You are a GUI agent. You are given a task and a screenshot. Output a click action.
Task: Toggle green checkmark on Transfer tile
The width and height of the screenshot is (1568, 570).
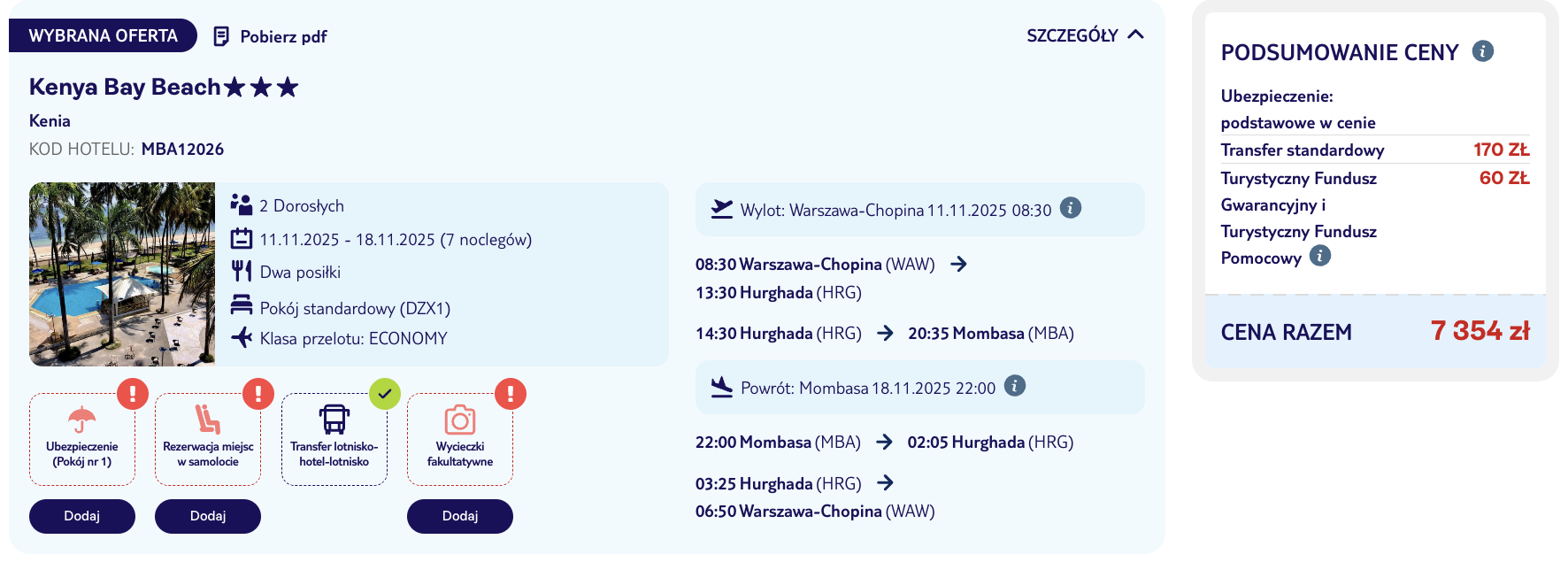(385, 394)
